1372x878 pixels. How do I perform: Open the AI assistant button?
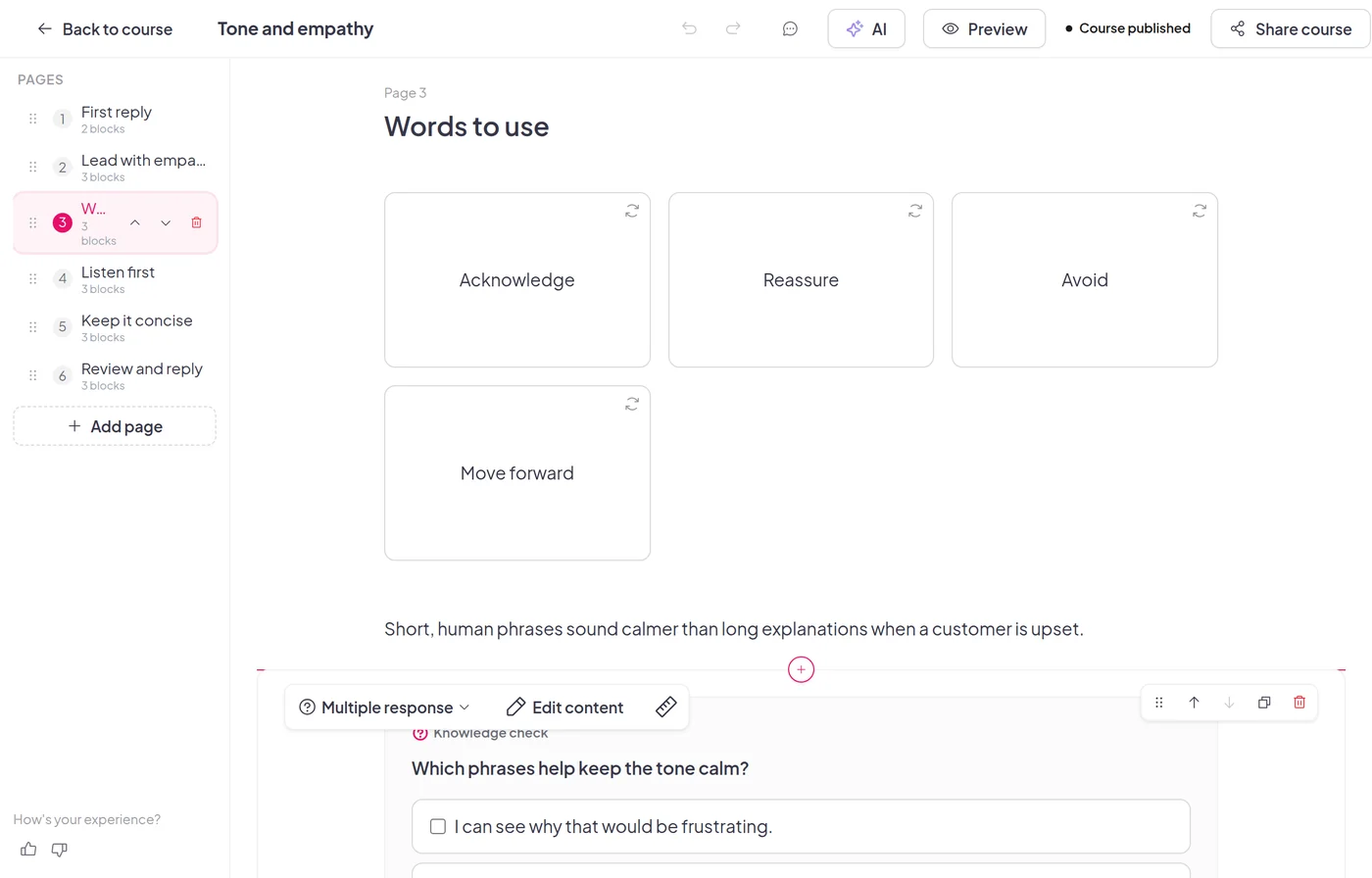866,29
